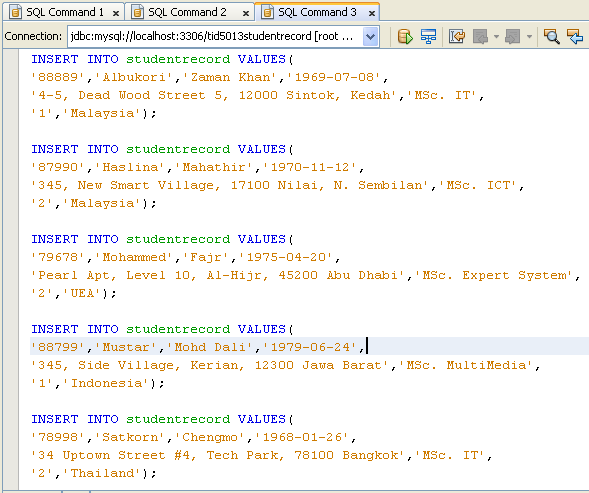589x493 pixels.
Task: Click the 'MSc. Expert System' value
Action: pos(494,275)
